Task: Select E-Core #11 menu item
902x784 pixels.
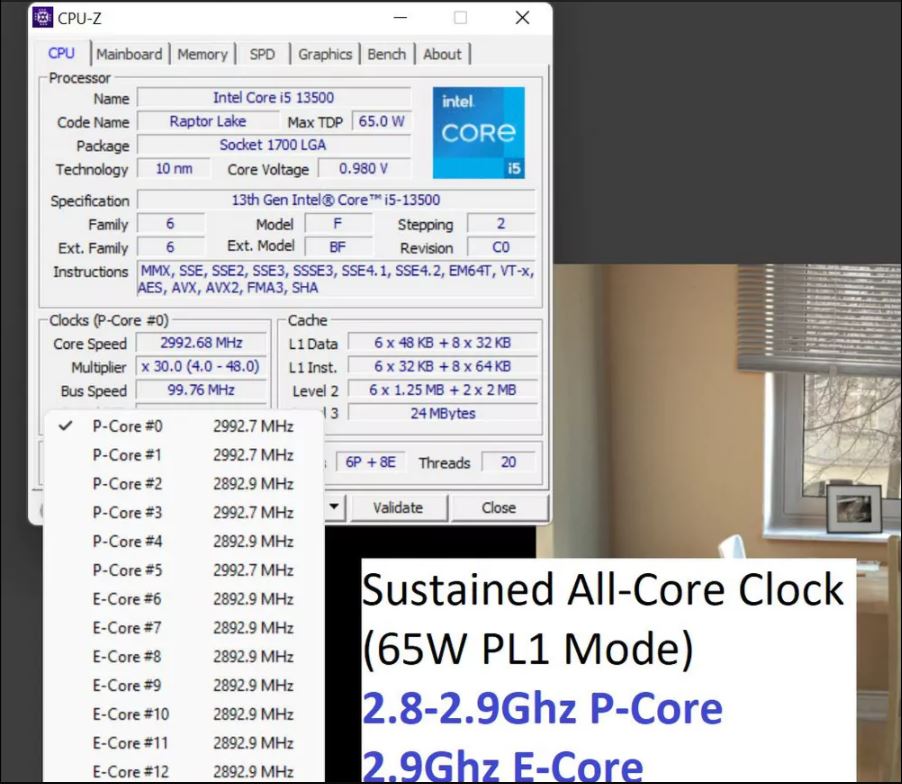Action: (x=184, y=743)
